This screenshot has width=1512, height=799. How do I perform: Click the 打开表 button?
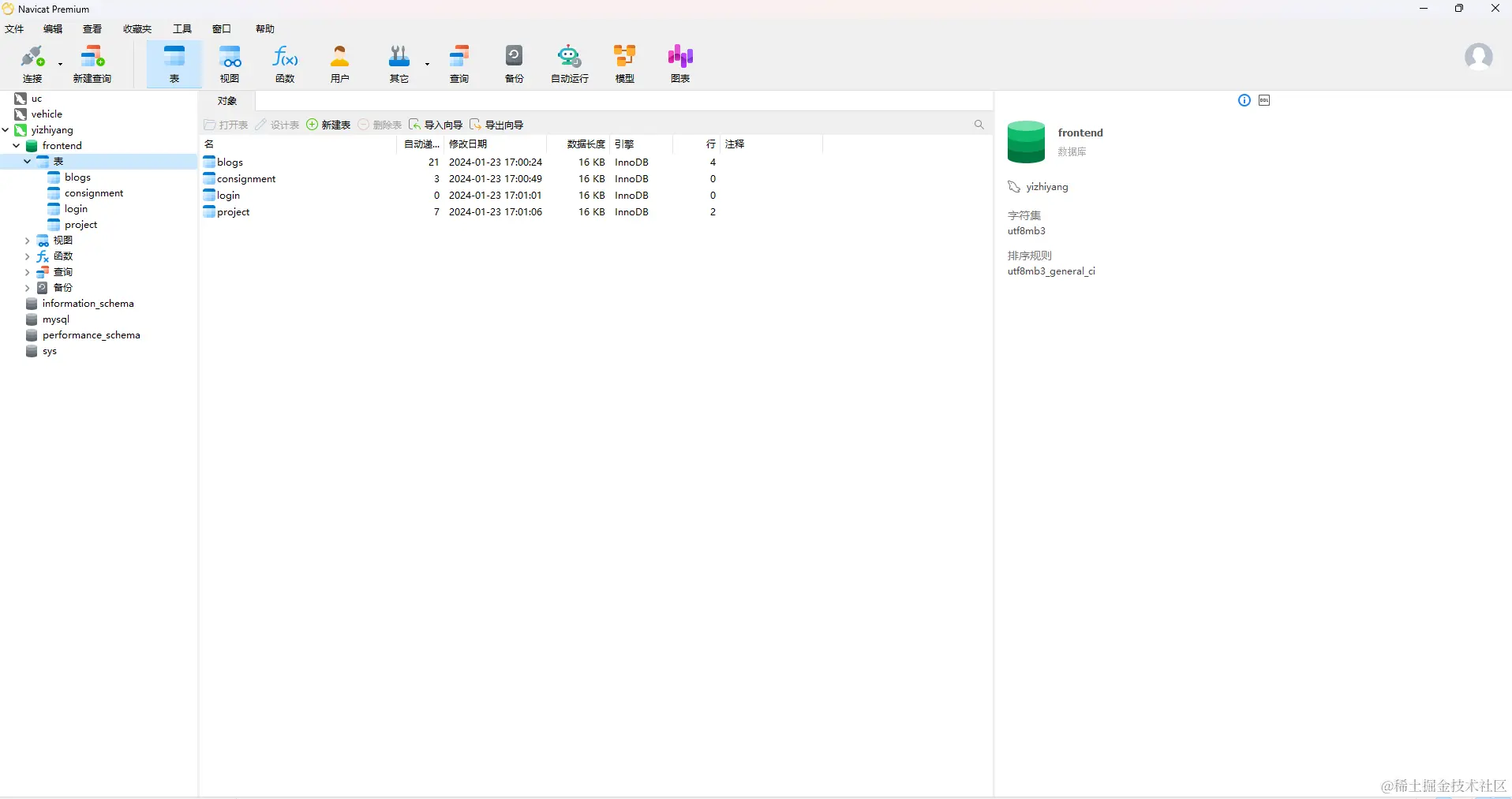pos(226,125)
